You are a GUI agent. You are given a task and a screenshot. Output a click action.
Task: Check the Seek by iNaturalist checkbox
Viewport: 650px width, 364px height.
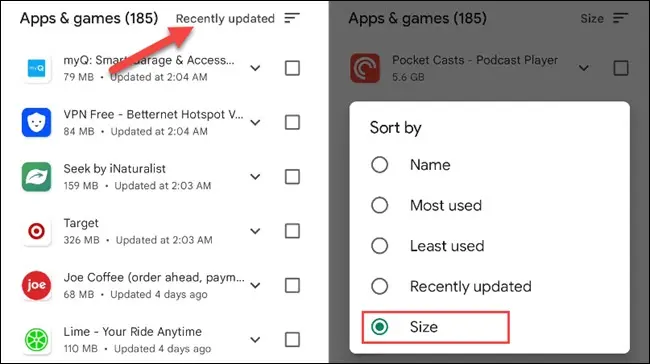(292, 177)
